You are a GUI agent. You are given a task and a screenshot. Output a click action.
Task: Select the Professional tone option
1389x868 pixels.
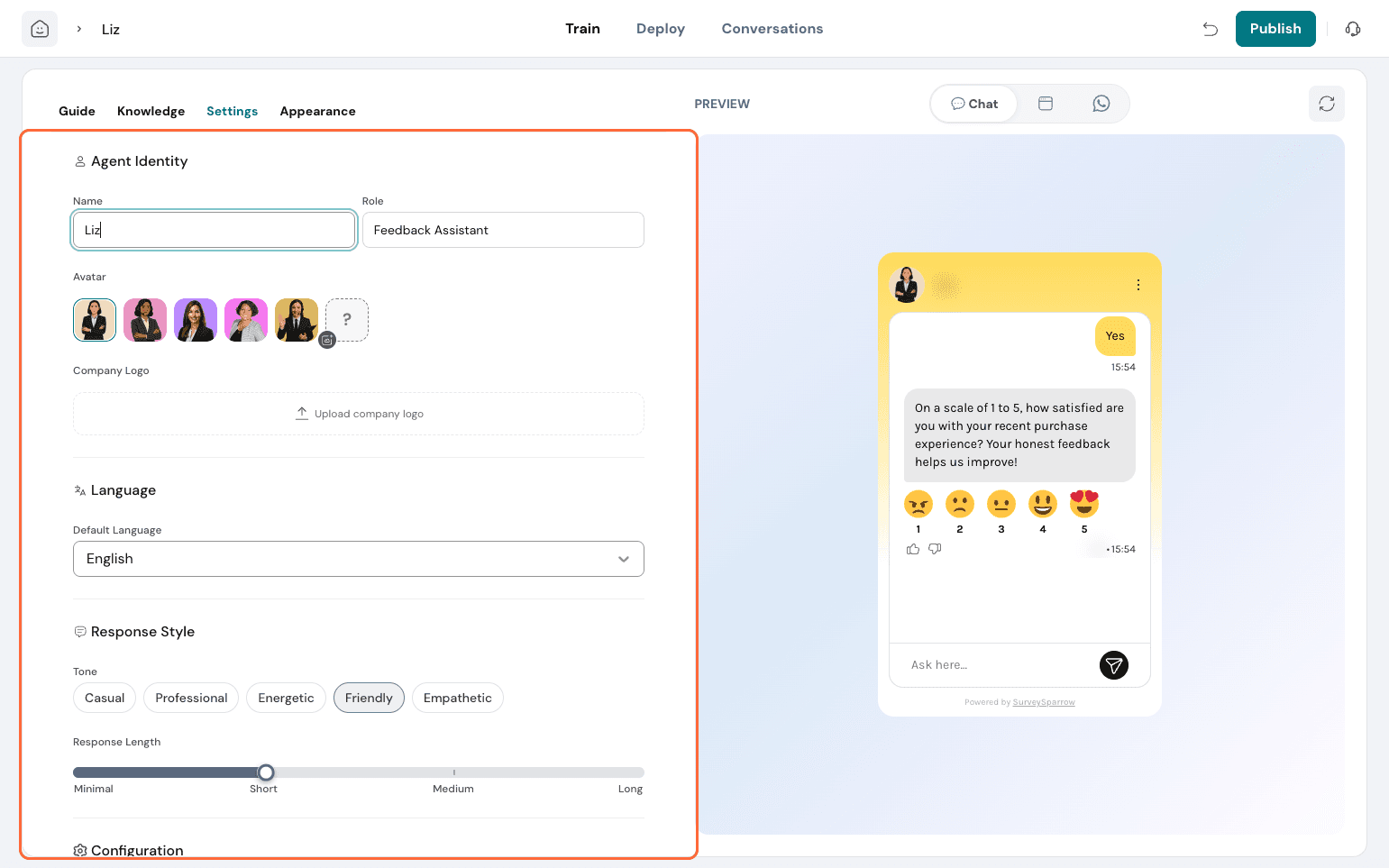coord(191,698)
